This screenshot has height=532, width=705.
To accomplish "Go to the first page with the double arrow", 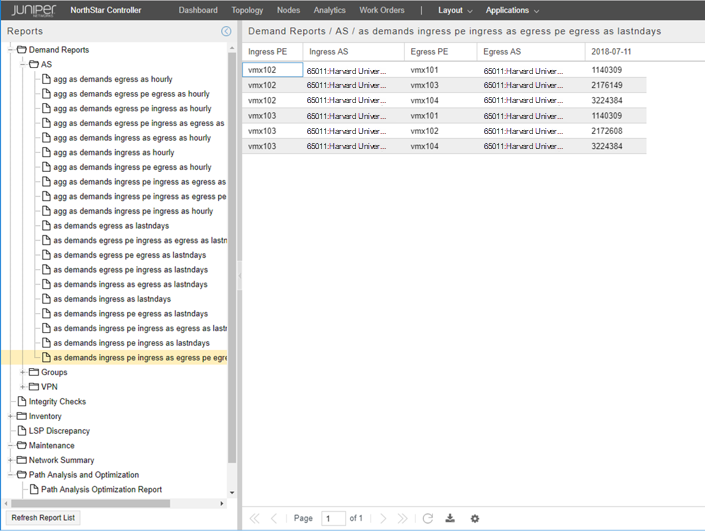I will tap(254, 518).
